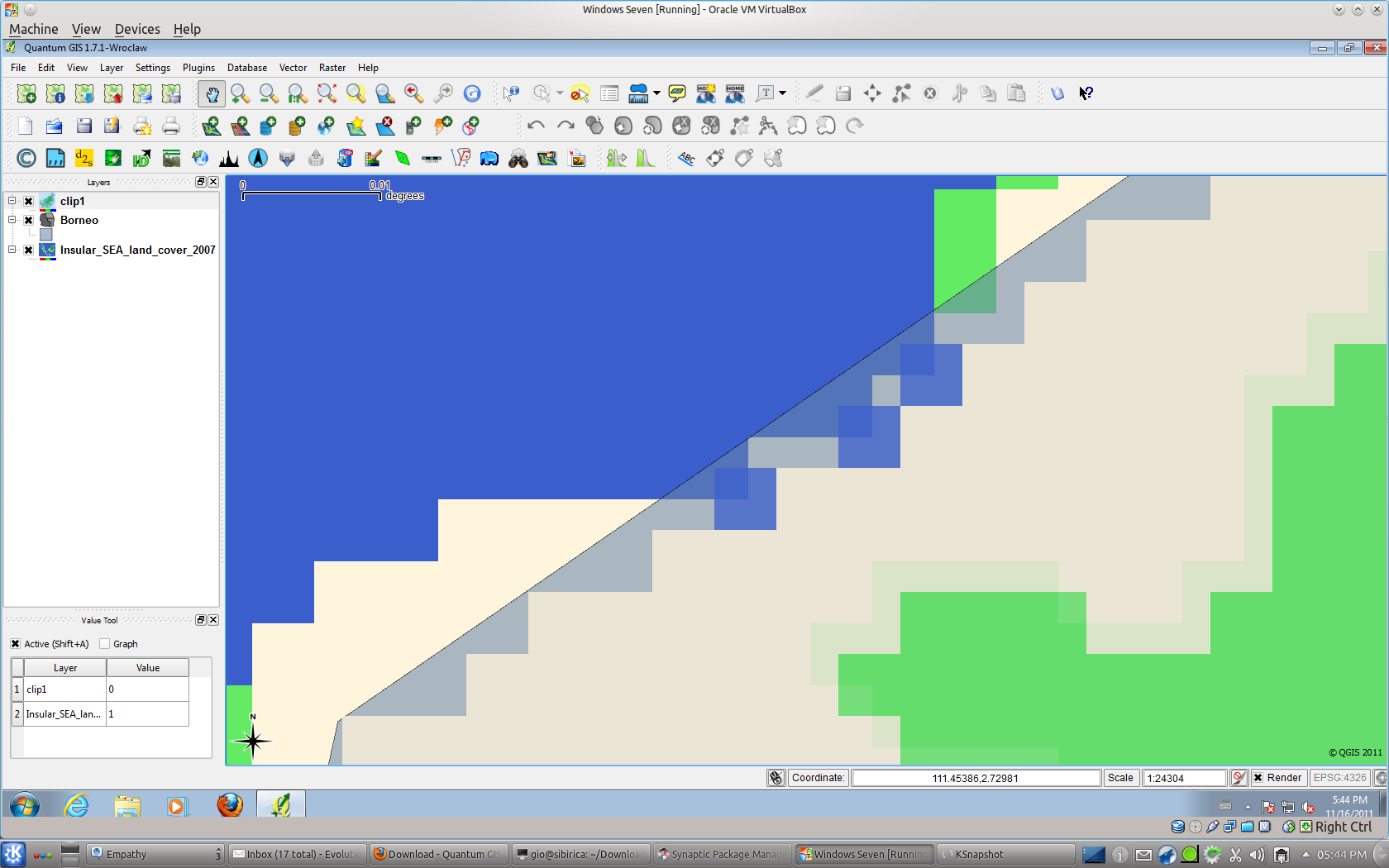Collapse the clip1 layer tree node

12,201
